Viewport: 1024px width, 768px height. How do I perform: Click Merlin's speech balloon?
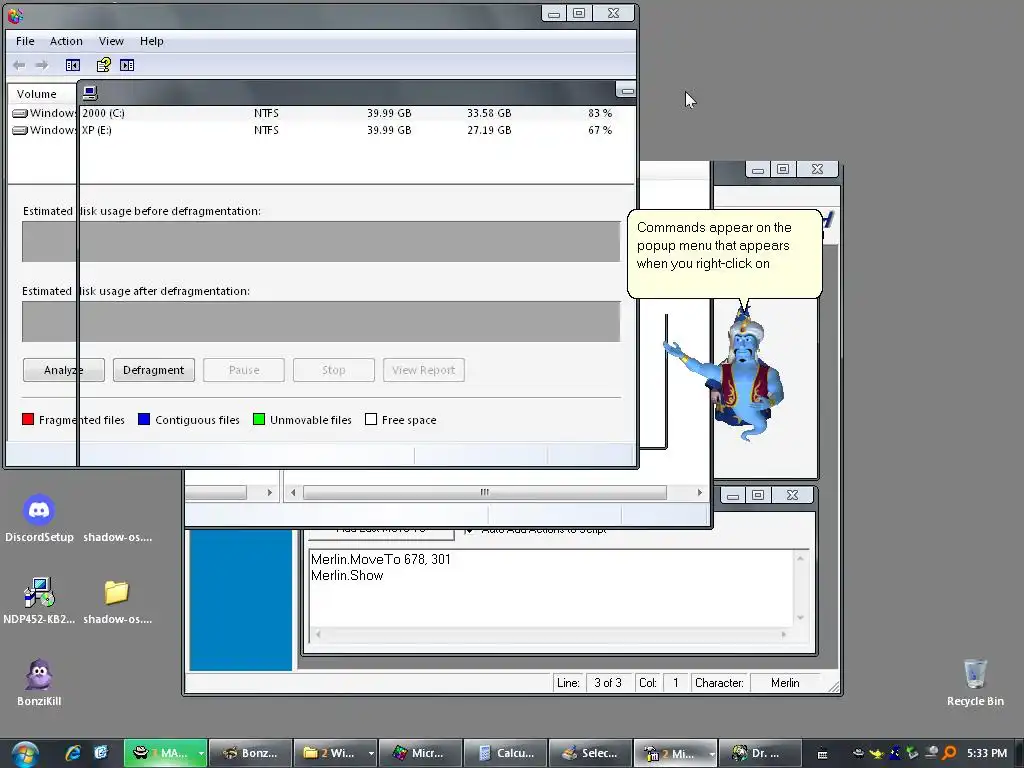tap(724, 253)
